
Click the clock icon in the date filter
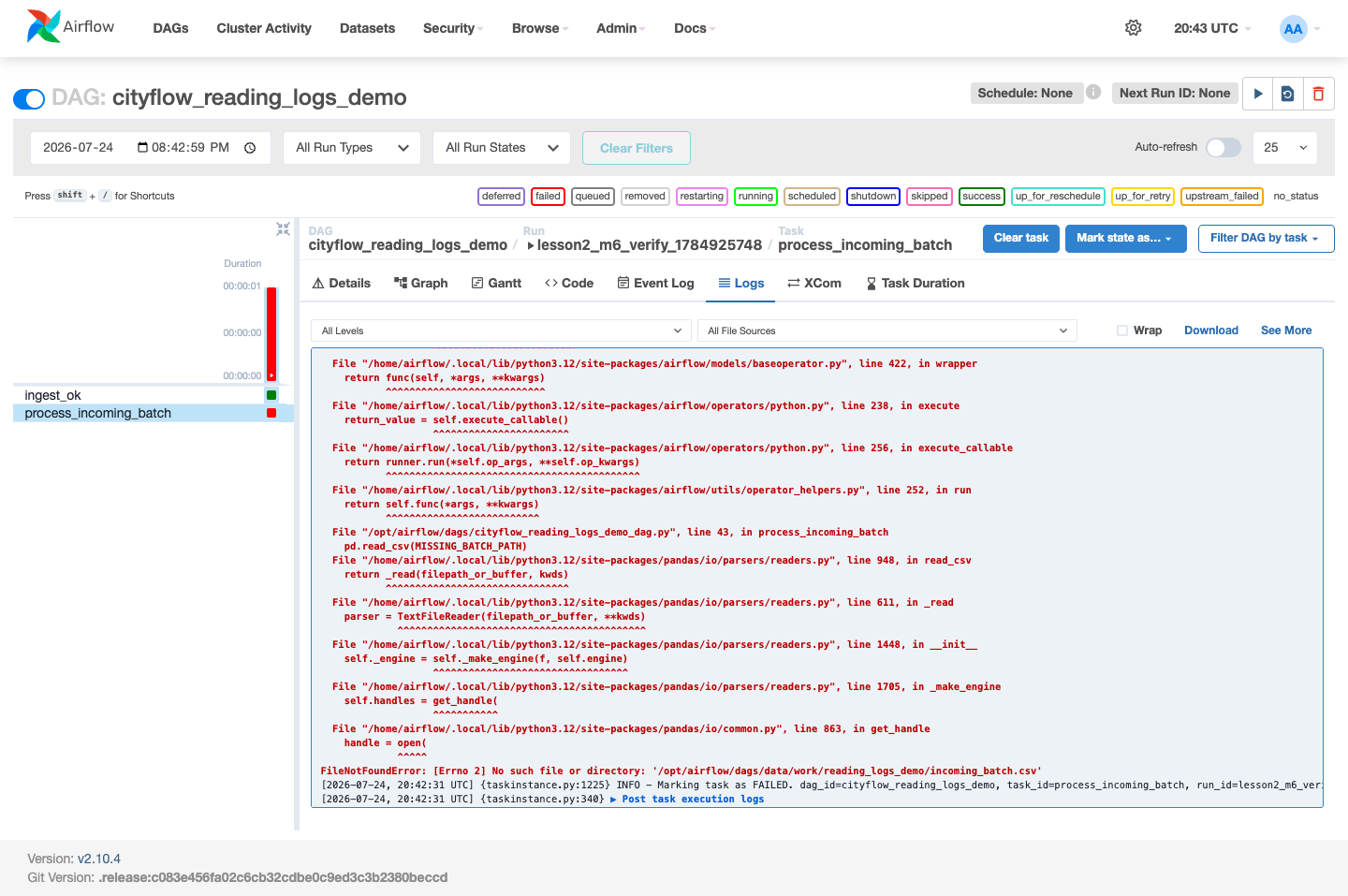[x=250, y=148]
